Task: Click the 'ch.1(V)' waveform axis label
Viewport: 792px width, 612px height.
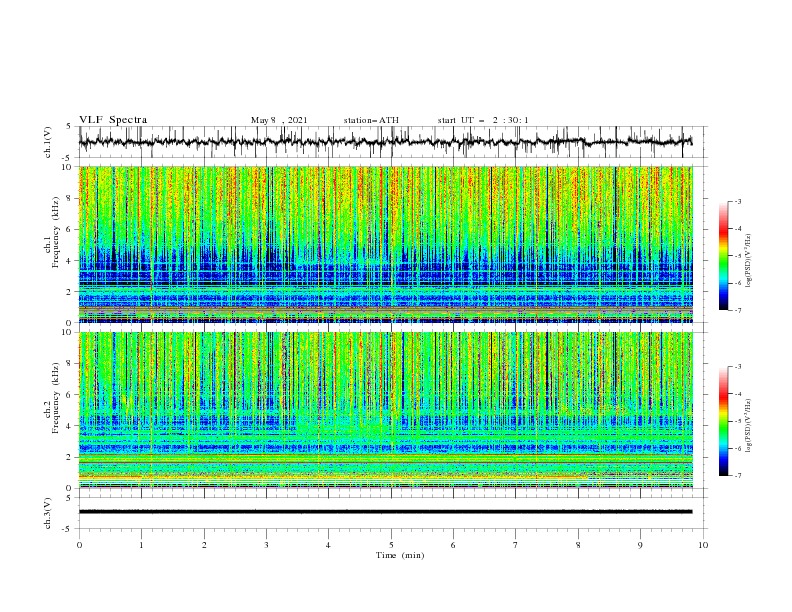Action: [48, 142]
